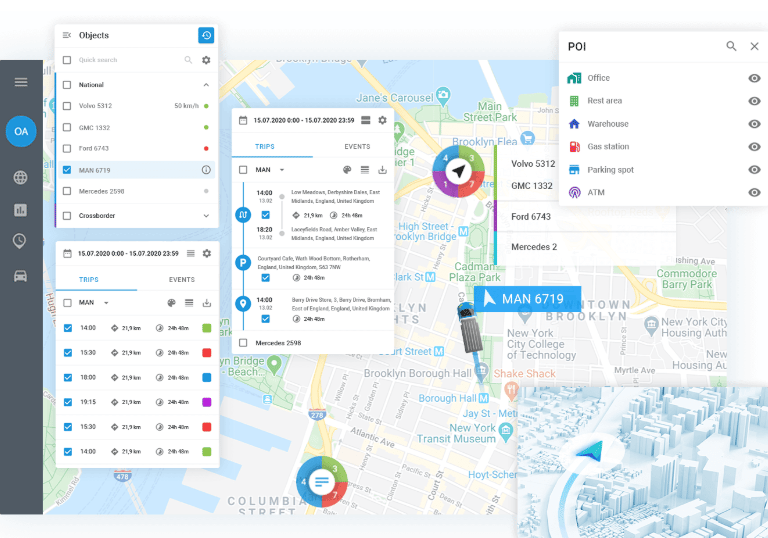Image resolution: width=768 pixels, height=538 pixels.
Task: Hide Office POIs with the eye icon
Action: [754, 78]
